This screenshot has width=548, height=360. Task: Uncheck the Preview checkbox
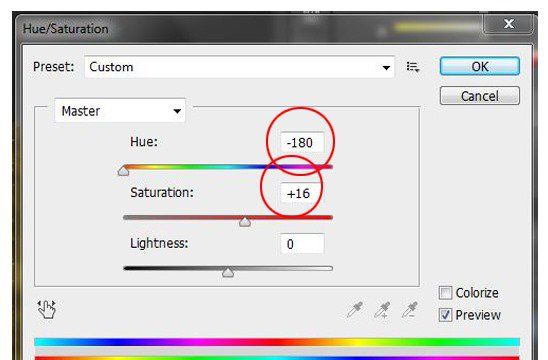click(x=445, y=315)
